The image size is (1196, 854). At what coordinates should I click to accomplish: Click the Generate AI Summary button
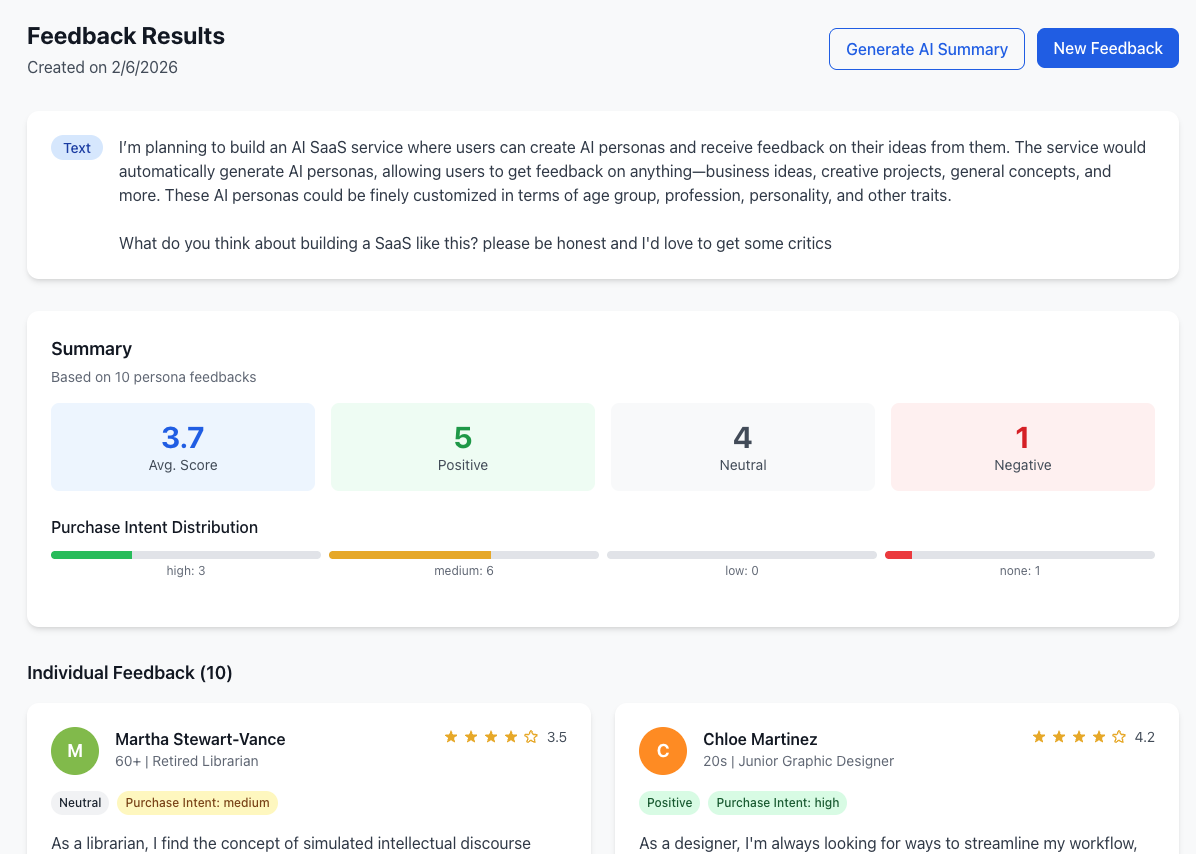click(927, 49)
